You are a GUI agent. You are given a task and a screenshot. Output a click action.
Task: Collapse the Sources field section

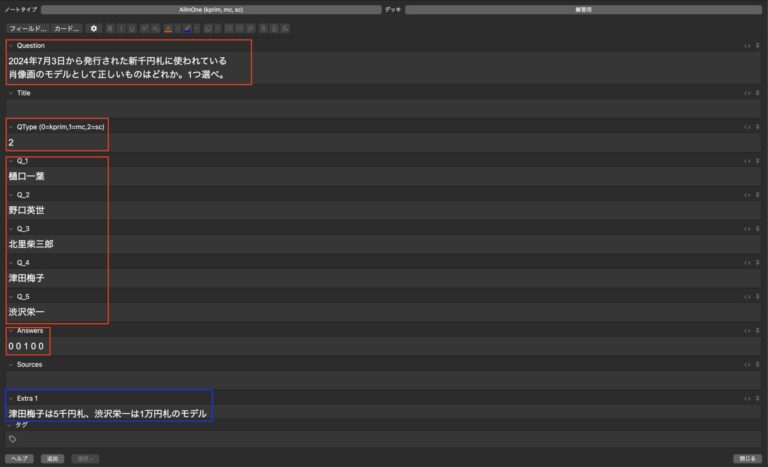[x=11, y=365]
